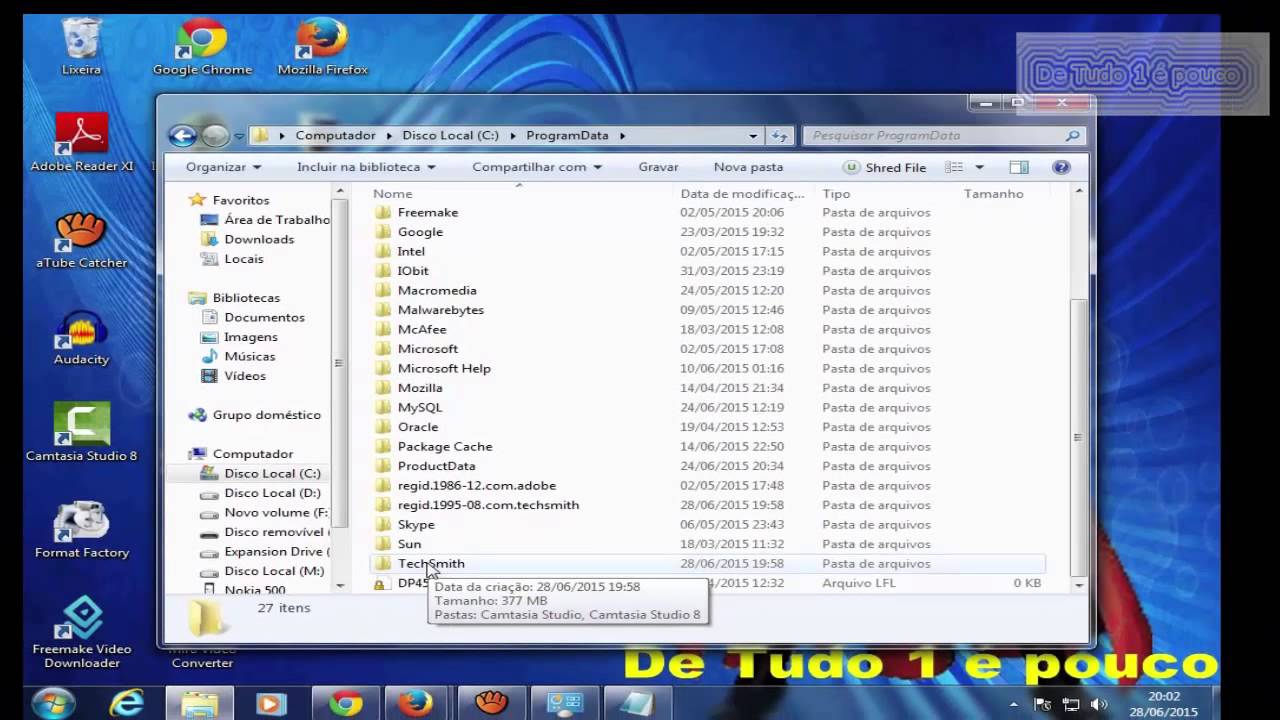Select the regid.1986-12.com.adobe folder name

pyautogui.click(x=477, y=486)
